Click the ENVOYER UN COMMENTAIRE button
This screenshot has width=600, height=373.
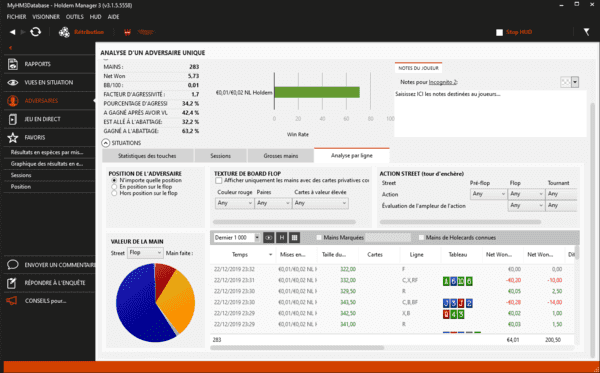(50, 265)
